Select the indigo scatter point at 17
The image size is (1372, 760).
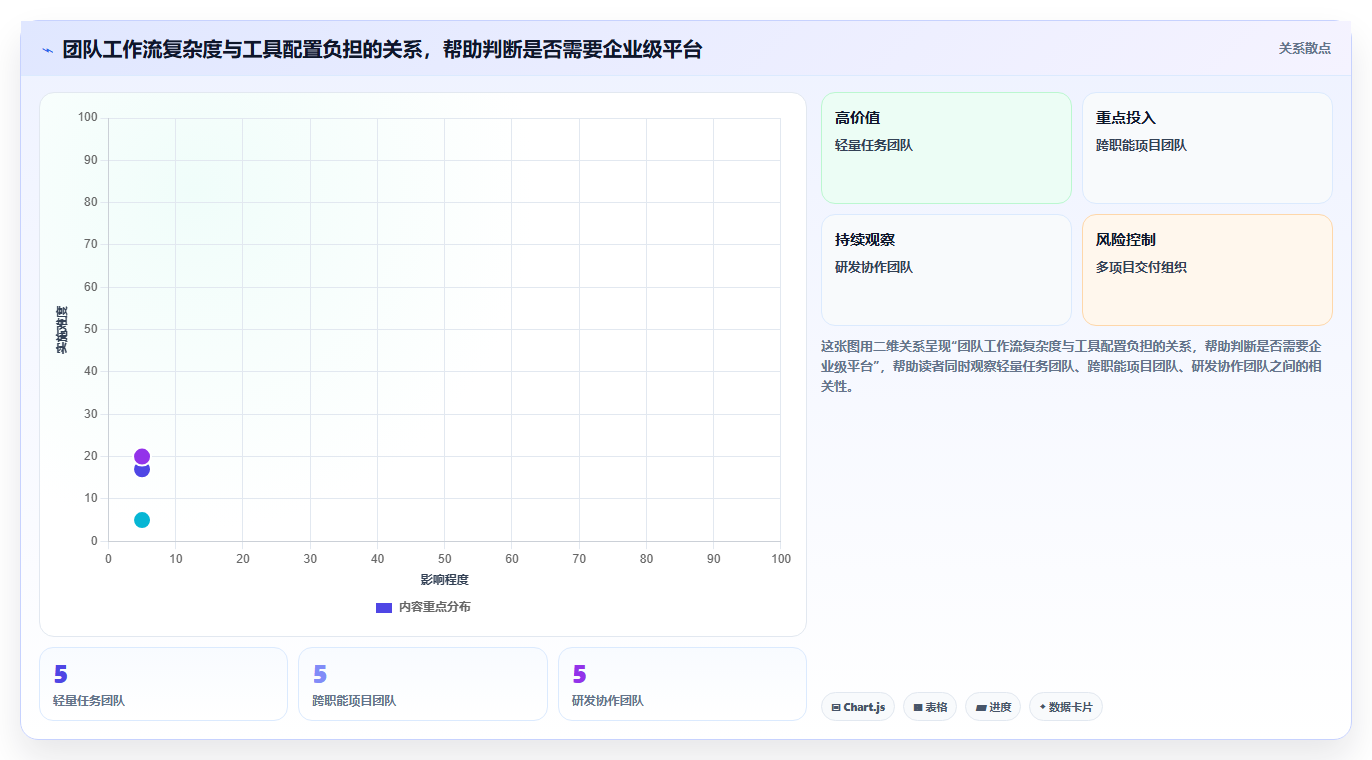point(142,470)
